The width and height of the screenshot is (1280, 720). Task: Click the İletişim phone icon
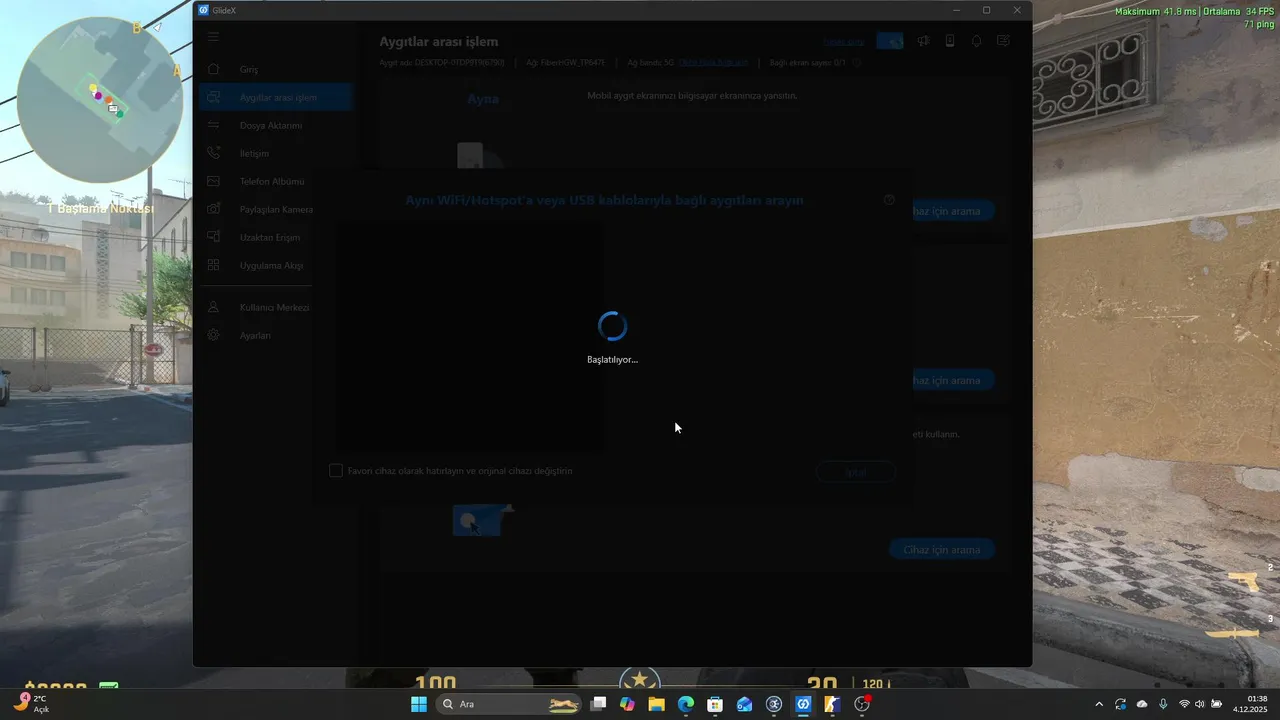coord(213,153)
